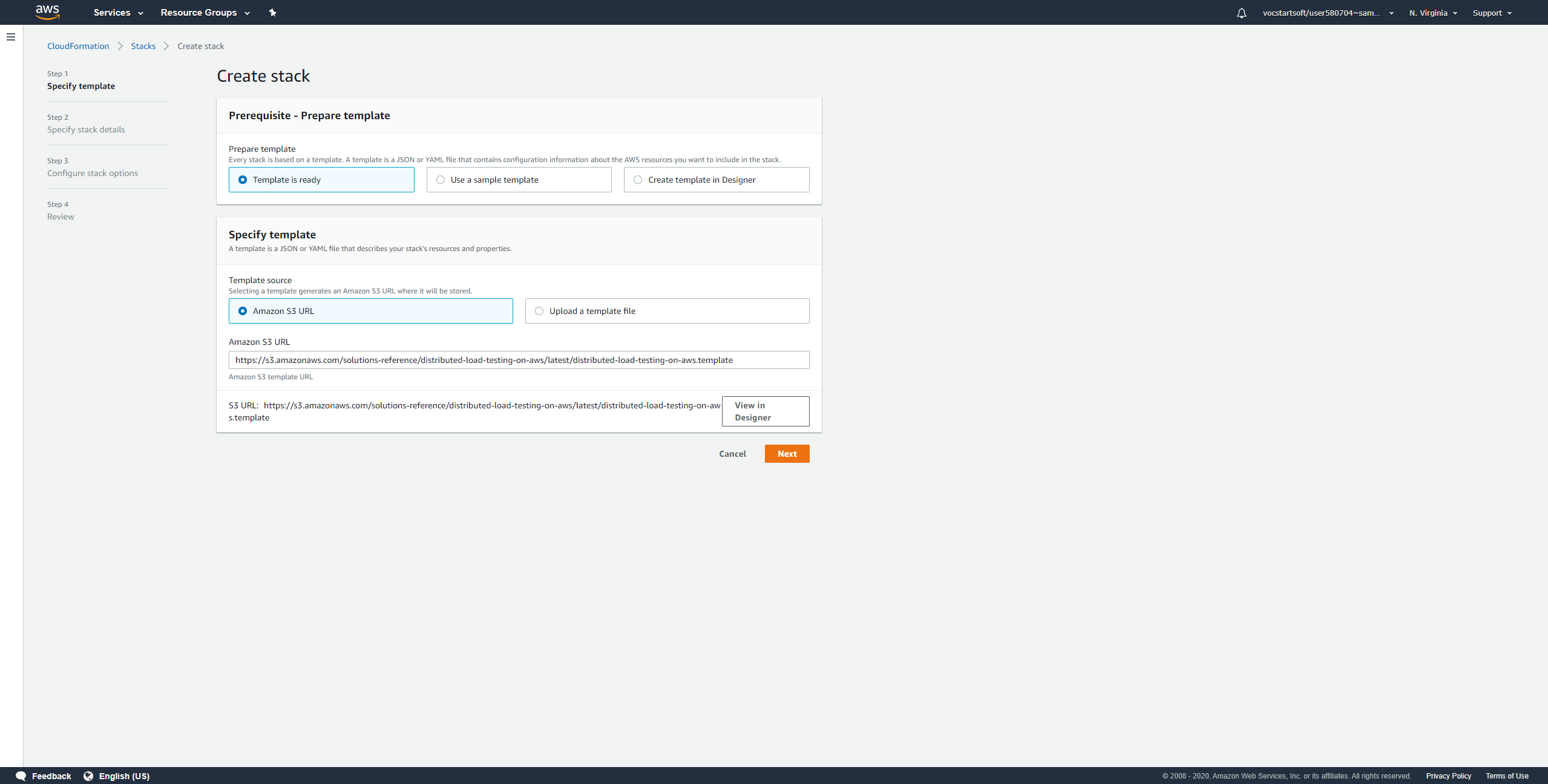
Task: Click Step 3 Configure stack options
Action: 93,168
